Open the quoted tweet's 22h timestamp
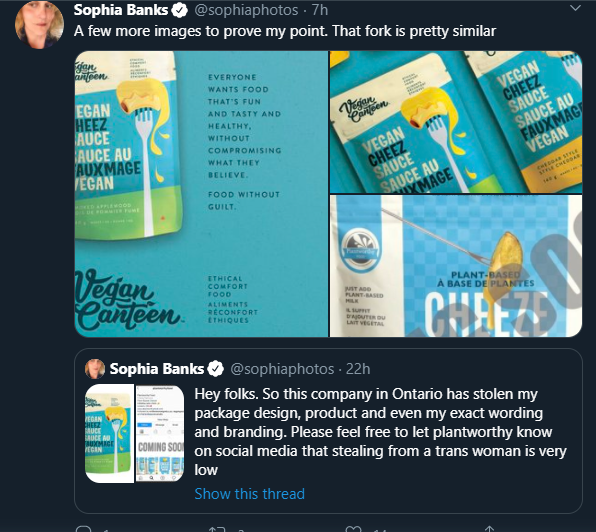This screenshot has width=596, height=532. click(358, 369)
